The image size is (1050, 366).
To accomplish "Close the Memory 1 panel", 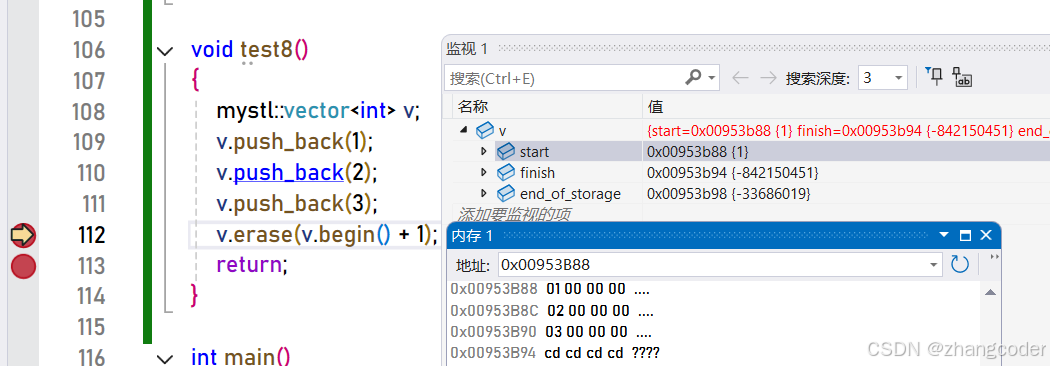I will [x=986, y=236].
